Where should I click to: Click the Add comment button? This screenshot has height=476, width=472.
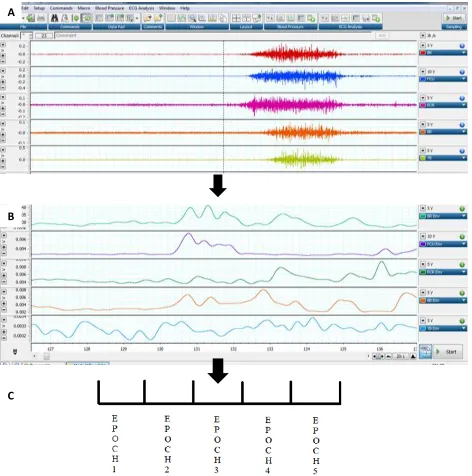382,35
